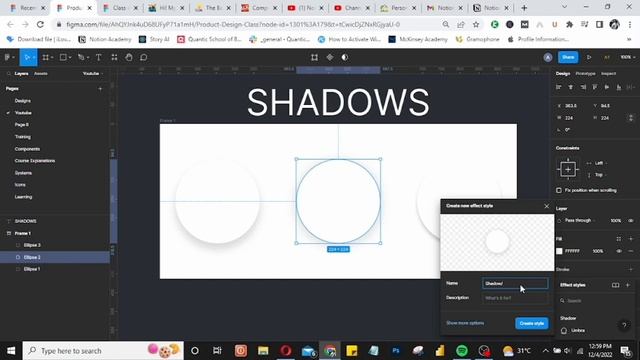Add a new fill with plus icon
This screenshot has width=640, height=360.
pos(631,239)
